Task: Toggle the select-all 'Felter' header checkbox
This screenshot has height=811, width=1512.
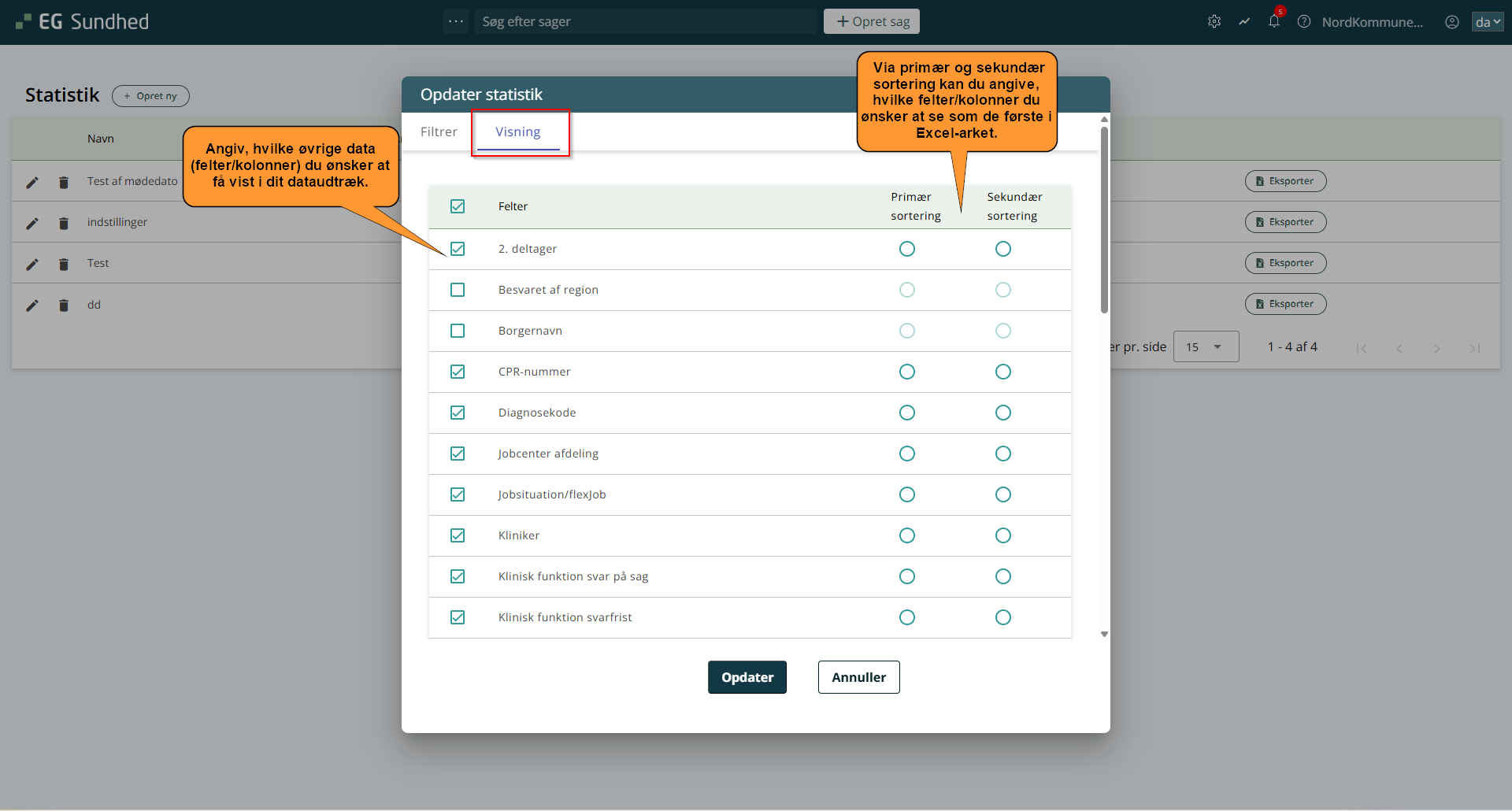Action: coord(458,206)
